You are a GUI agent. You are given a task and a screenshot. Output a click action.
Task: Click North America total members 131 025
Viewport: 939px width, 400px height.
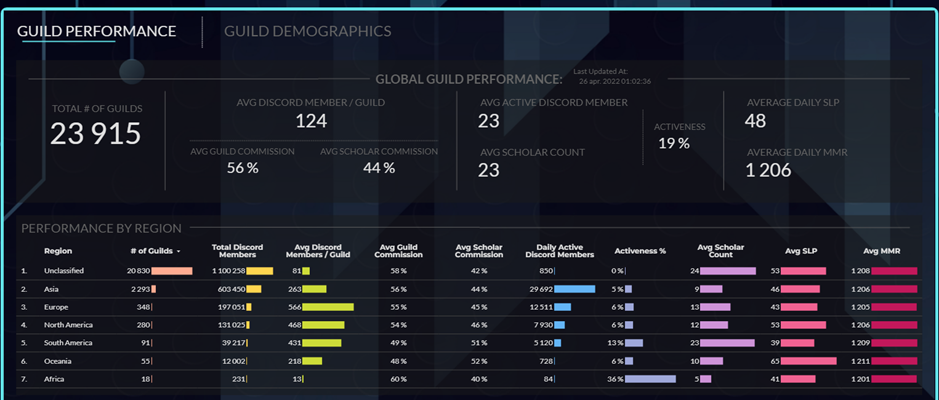coord(232,325)
